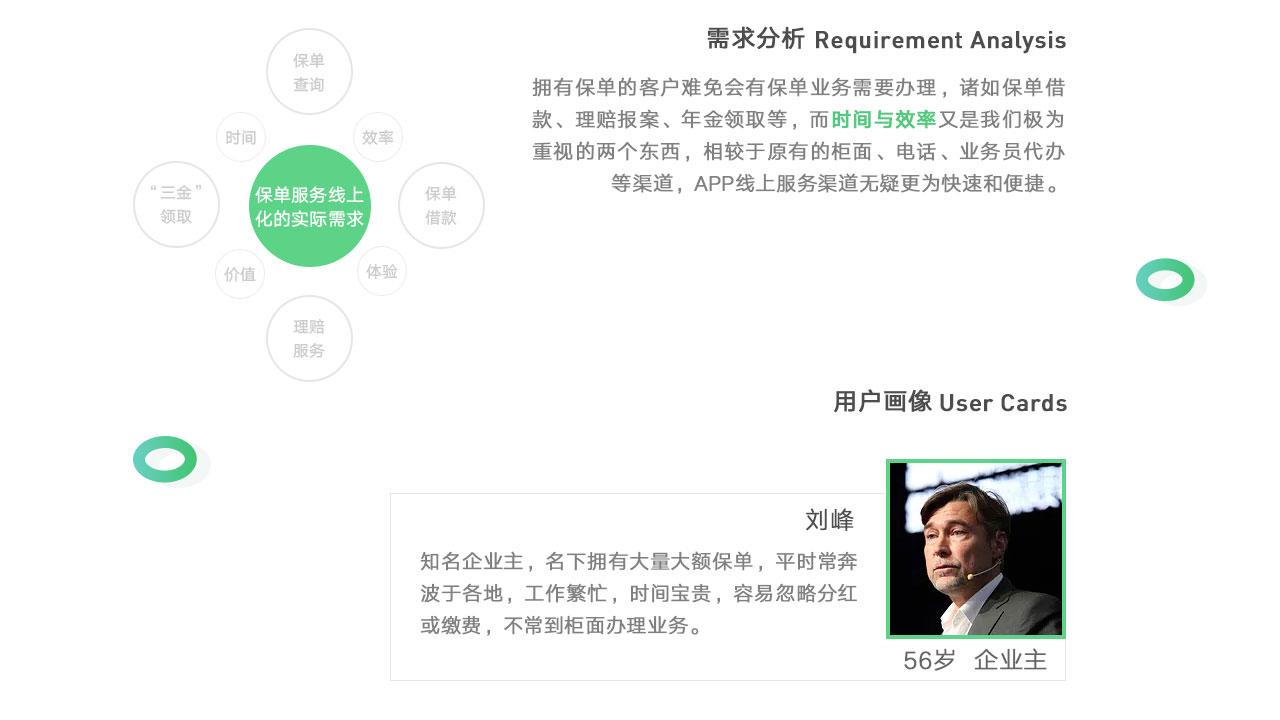Click the 56岁 age label under the photo
The image size is (1280, 720).
pyautogui.click(x=929, y=661)
